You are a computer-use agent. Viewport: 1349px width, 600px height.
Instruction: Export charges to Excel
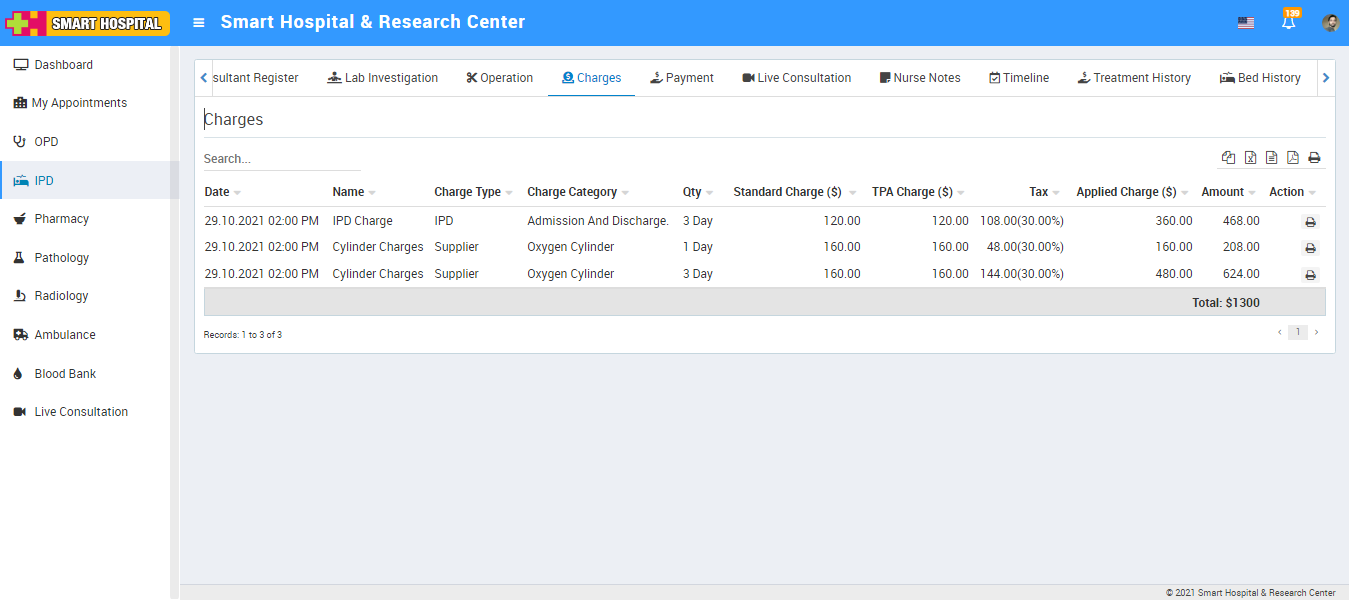pyautogui.click(x=1250, y=158)
